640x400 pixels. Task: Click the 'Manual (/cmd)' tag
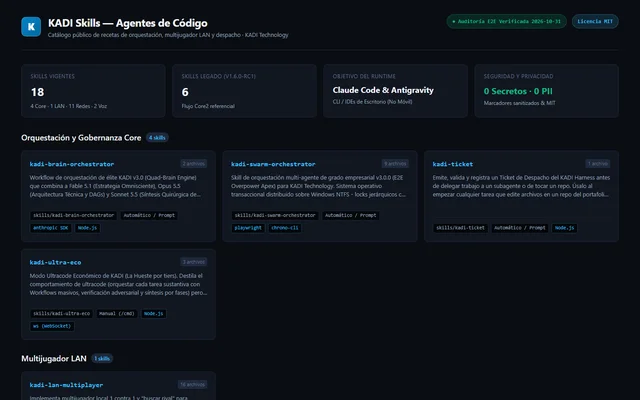(x=117, y=314)
